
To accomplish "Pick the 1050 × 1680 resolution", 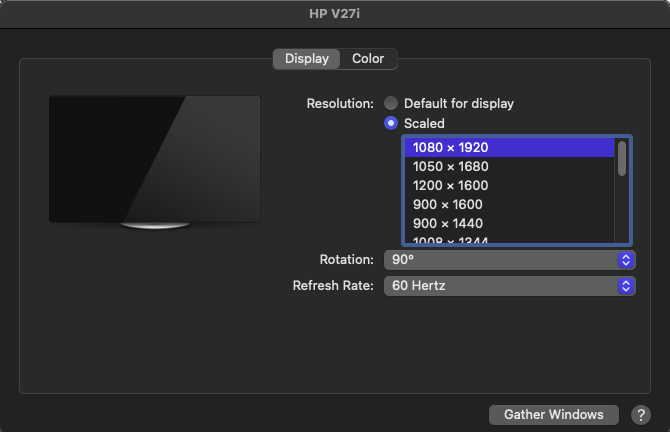I will [x=509, y=166].
